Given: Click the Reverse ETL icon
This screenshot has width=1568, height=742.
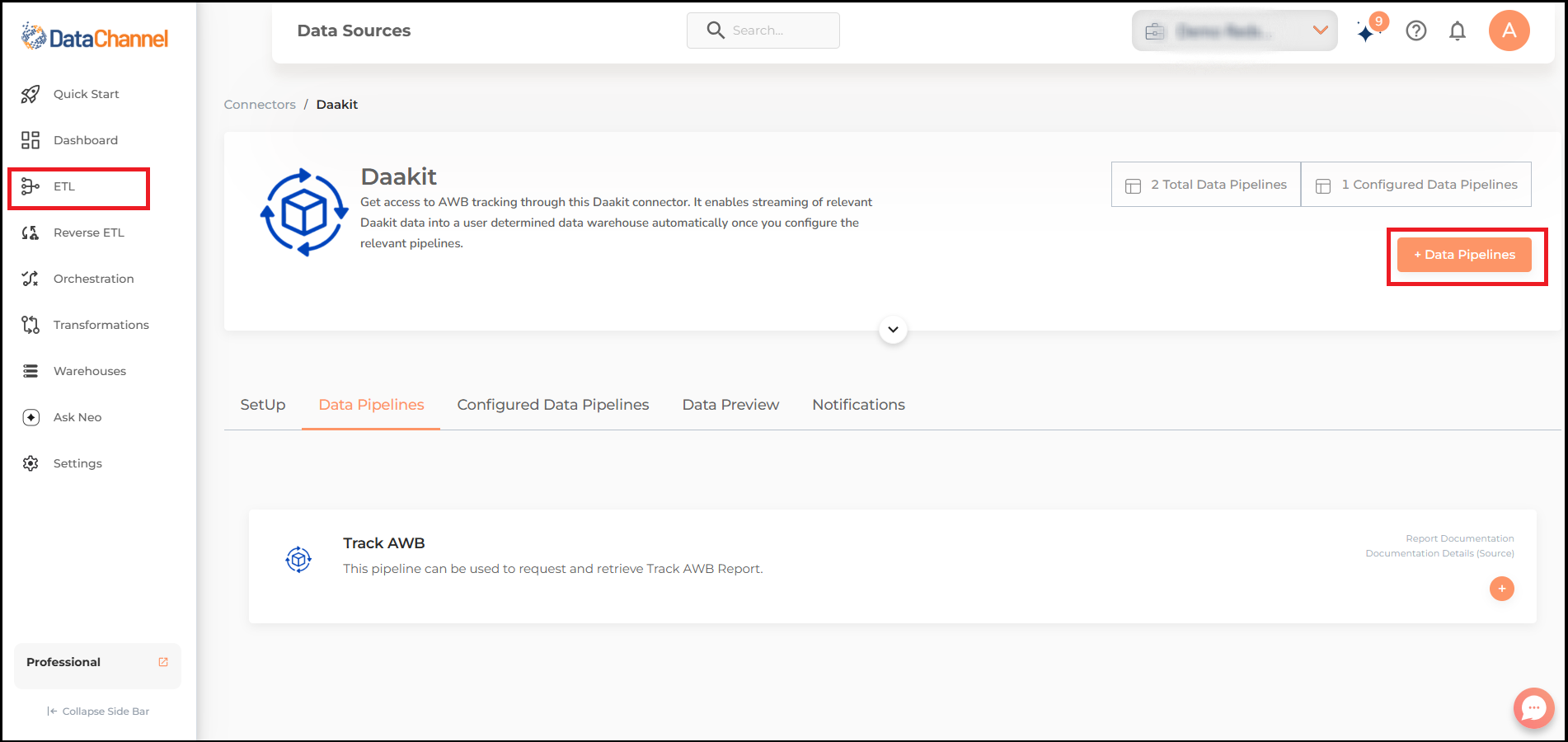Looking at the screenshot, I should tap(31, 232).
